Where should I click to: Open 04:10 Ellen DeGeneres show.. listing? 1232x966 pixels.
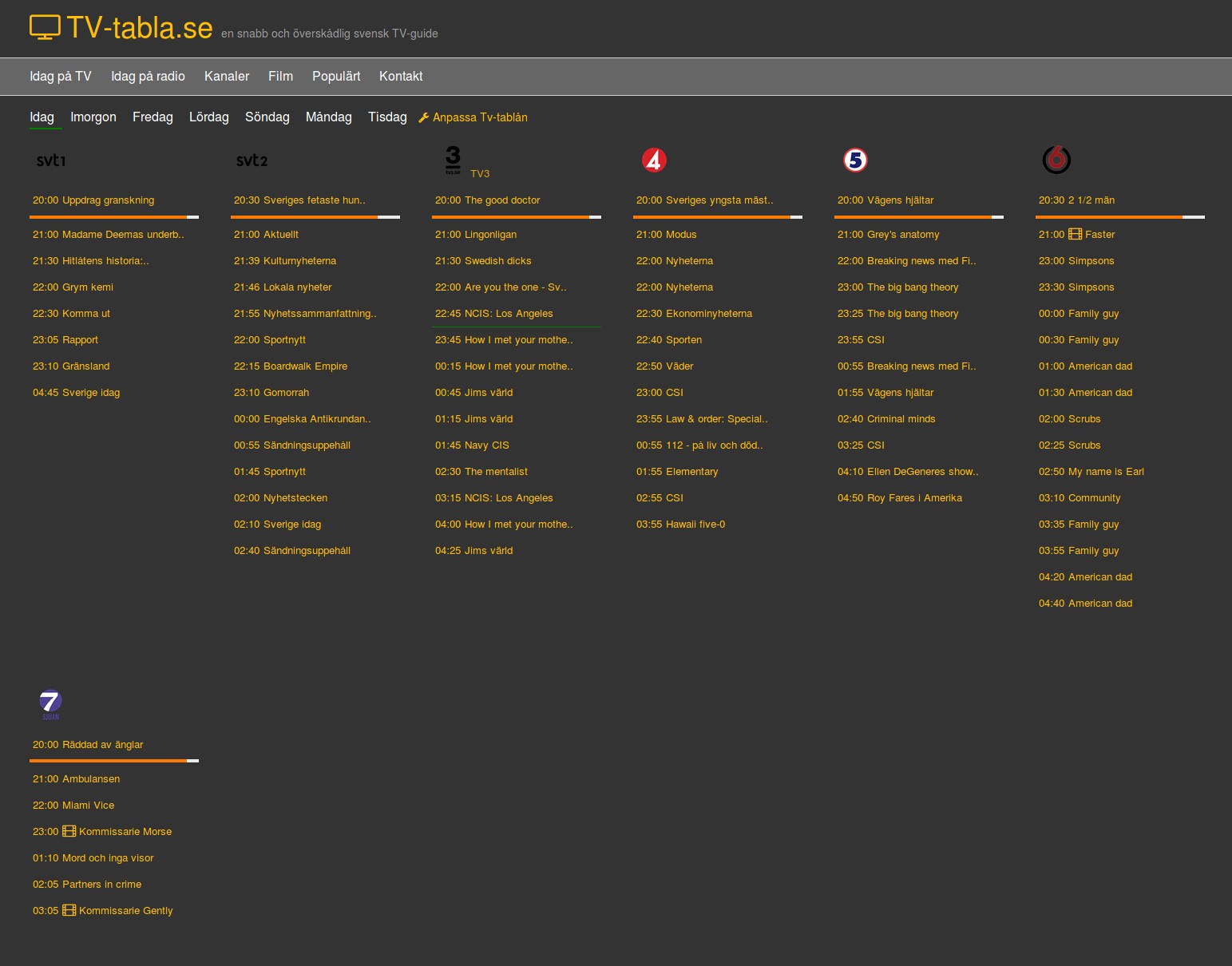pos(908,472)
